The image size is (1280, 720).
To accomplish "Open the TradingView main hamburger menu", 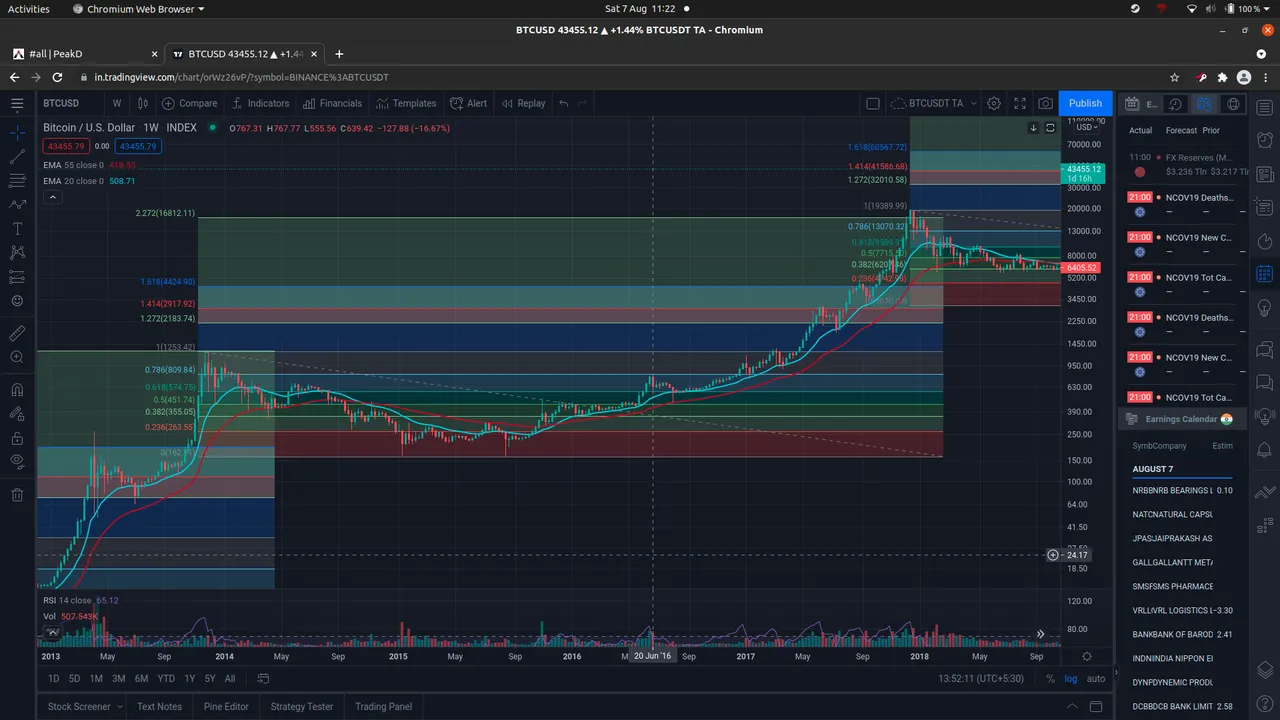I will (x=17, y=103).
